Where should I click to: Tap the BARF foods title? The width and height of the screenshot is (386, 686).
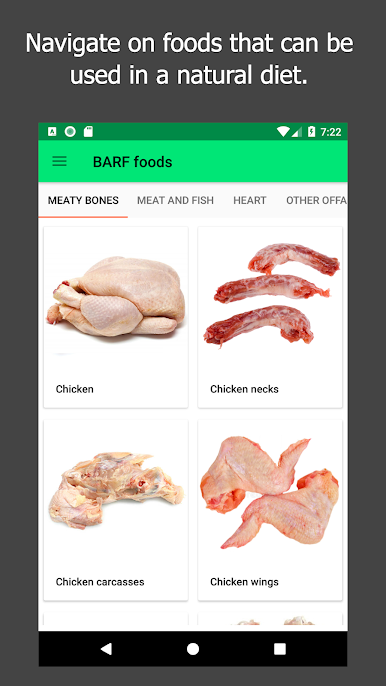[x=133, y=162]
